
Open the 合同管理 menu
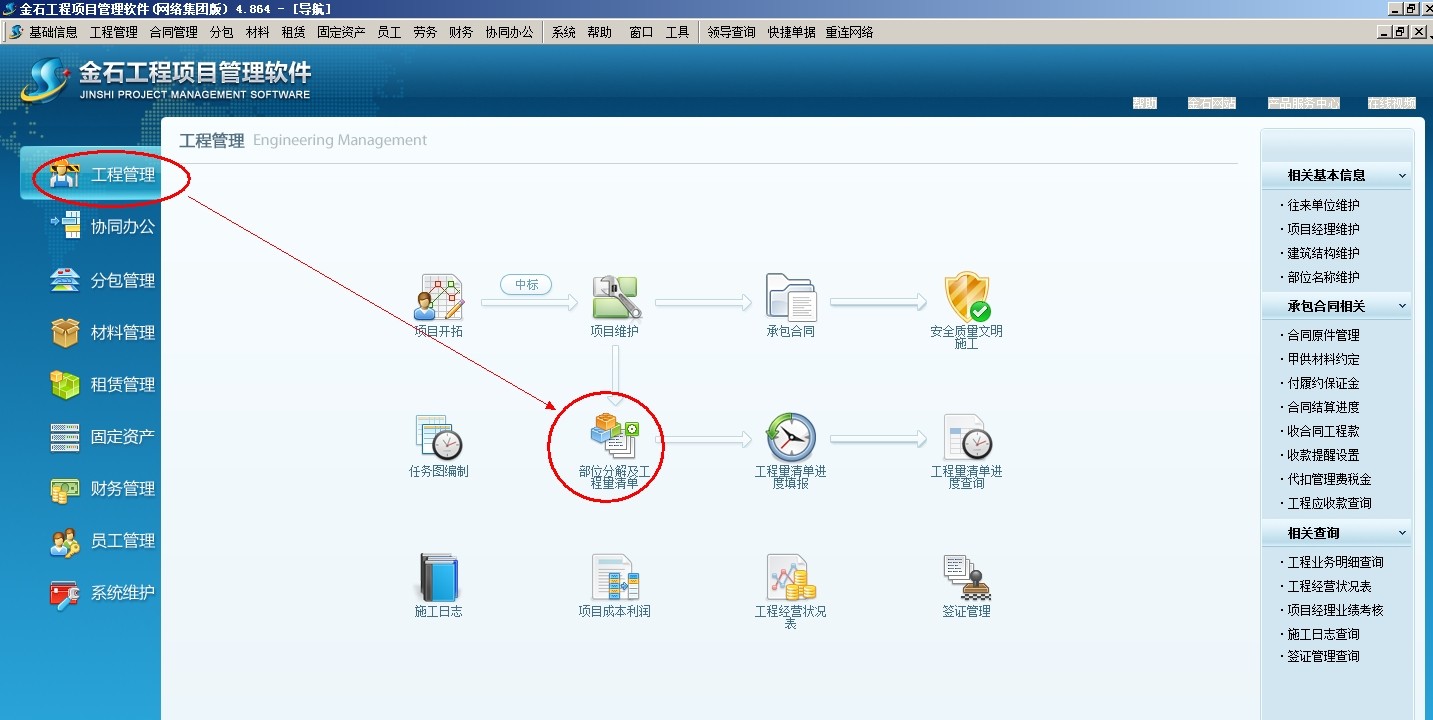(x=173, y=32)
